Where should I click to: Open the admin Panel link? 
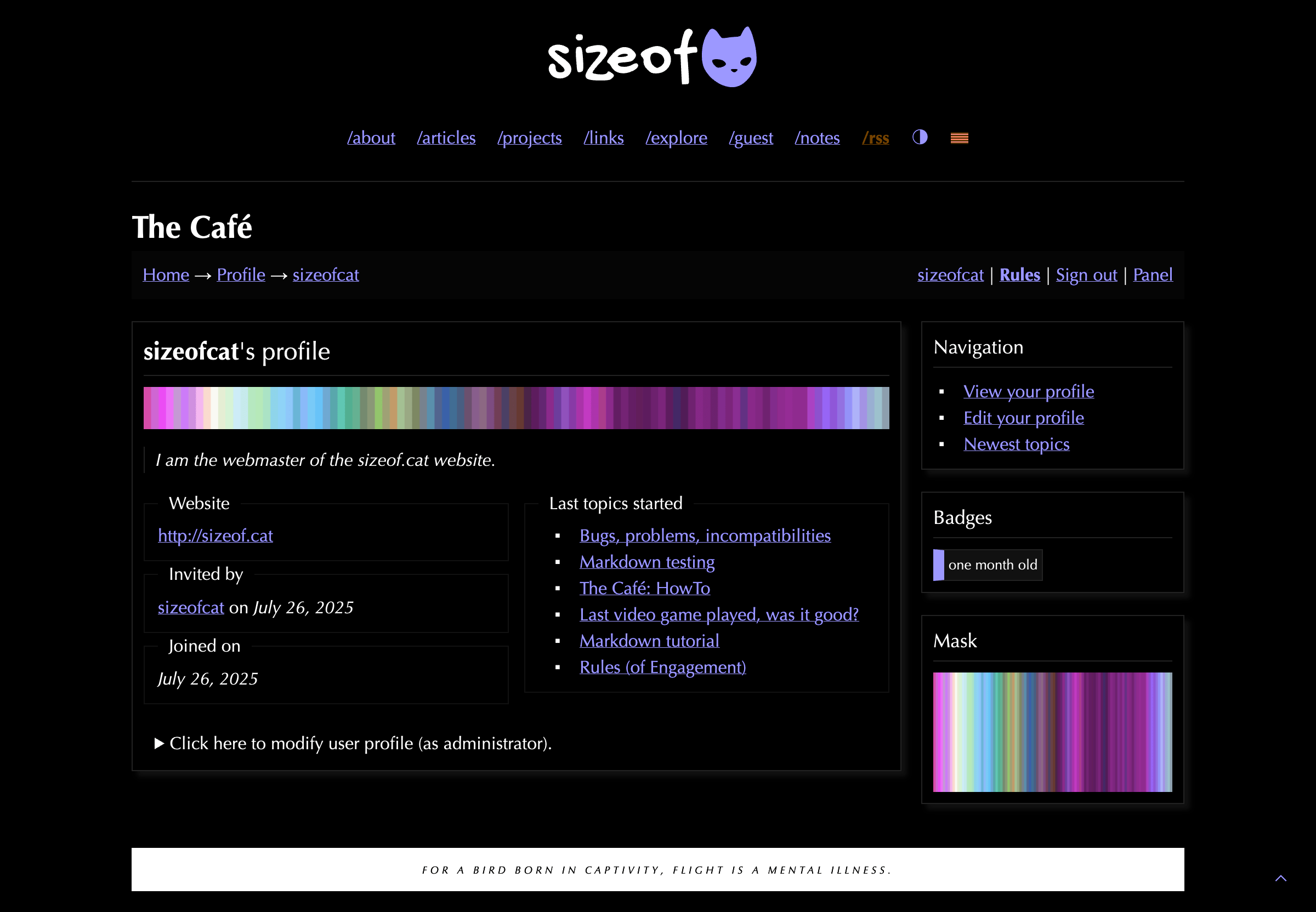pos(1153,275)
